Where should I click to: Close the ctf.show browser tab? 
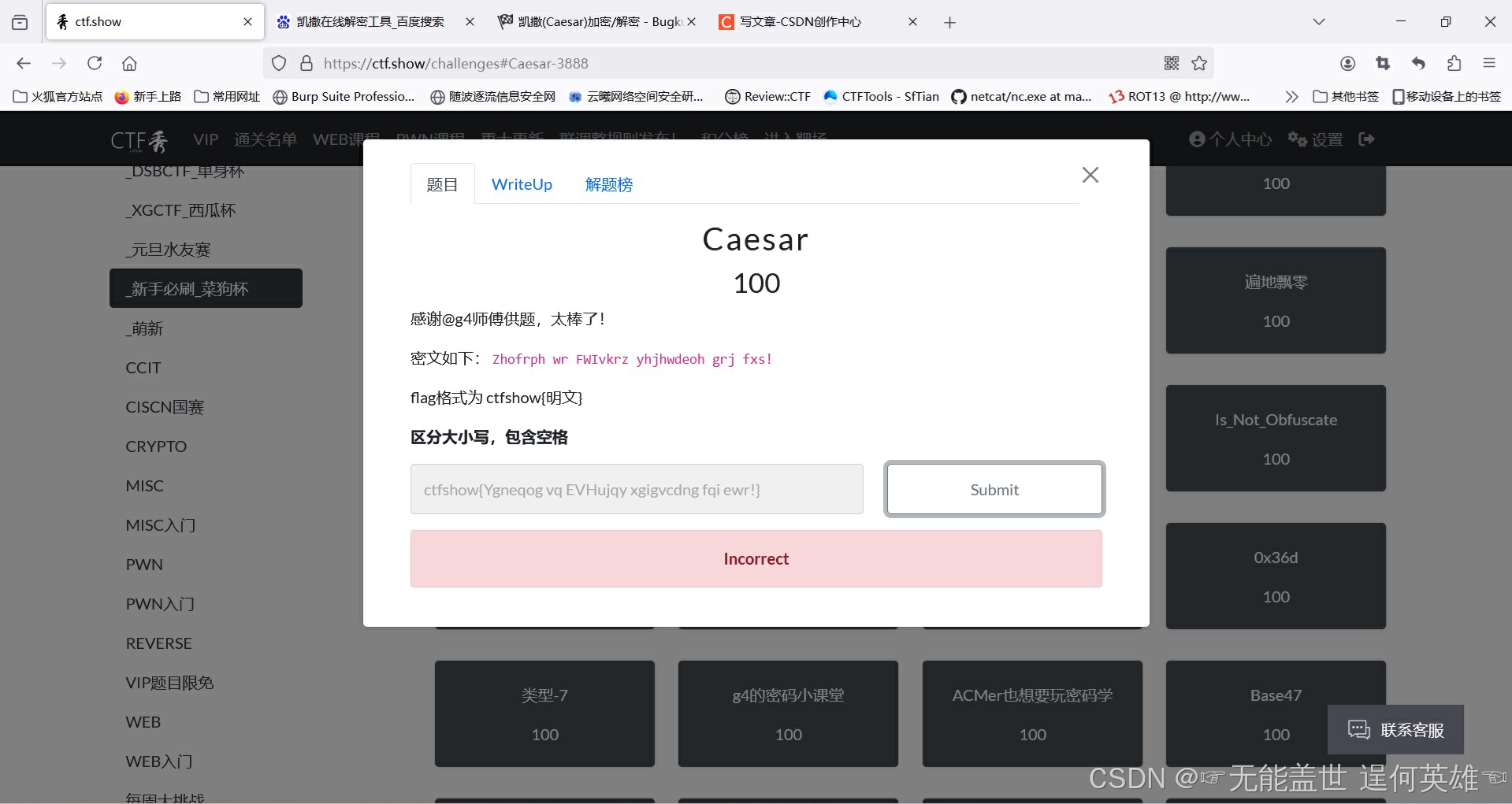247,22
